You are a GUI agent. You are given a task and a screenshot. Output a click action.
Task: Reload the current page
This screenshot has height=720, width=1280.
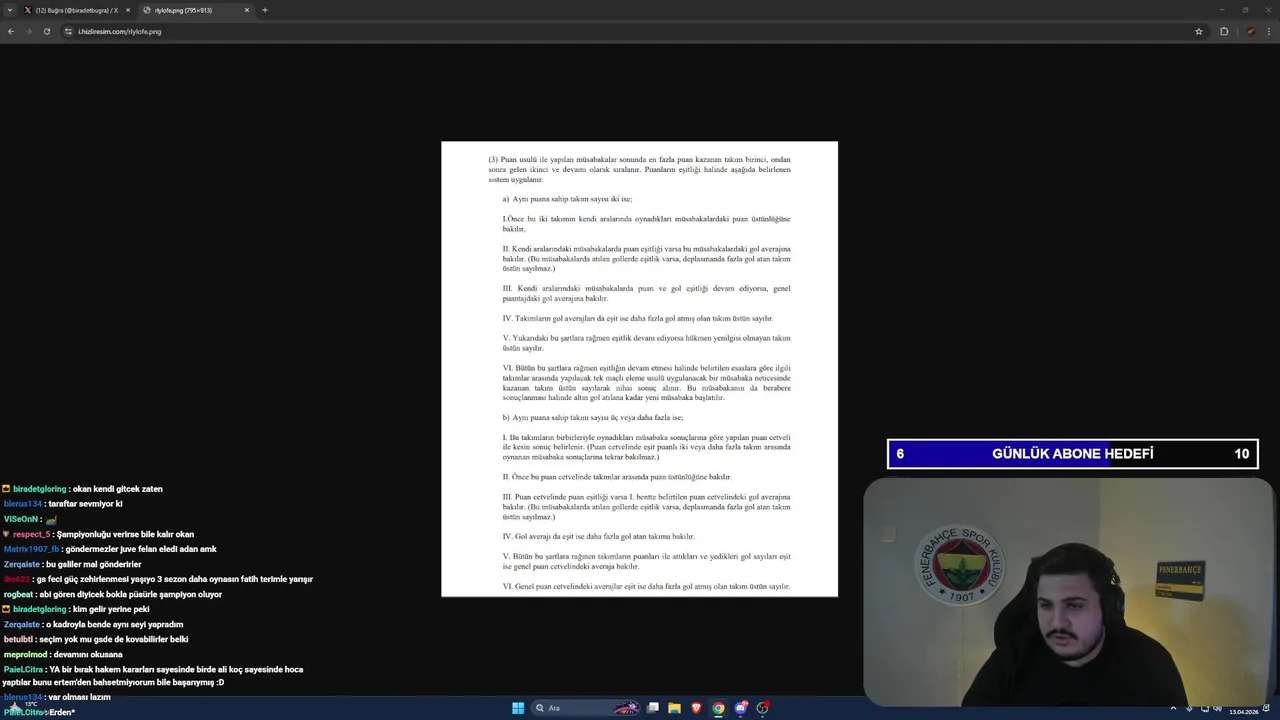tap(46, 31)
